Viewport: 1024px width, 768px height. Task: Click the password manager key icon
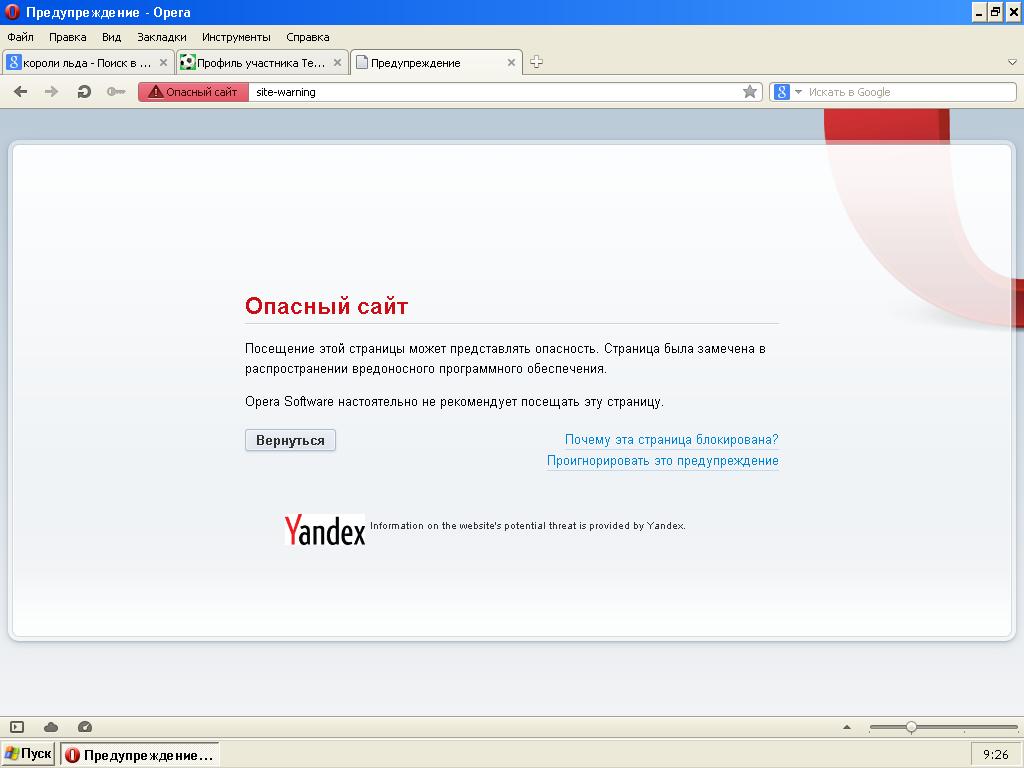116,92
